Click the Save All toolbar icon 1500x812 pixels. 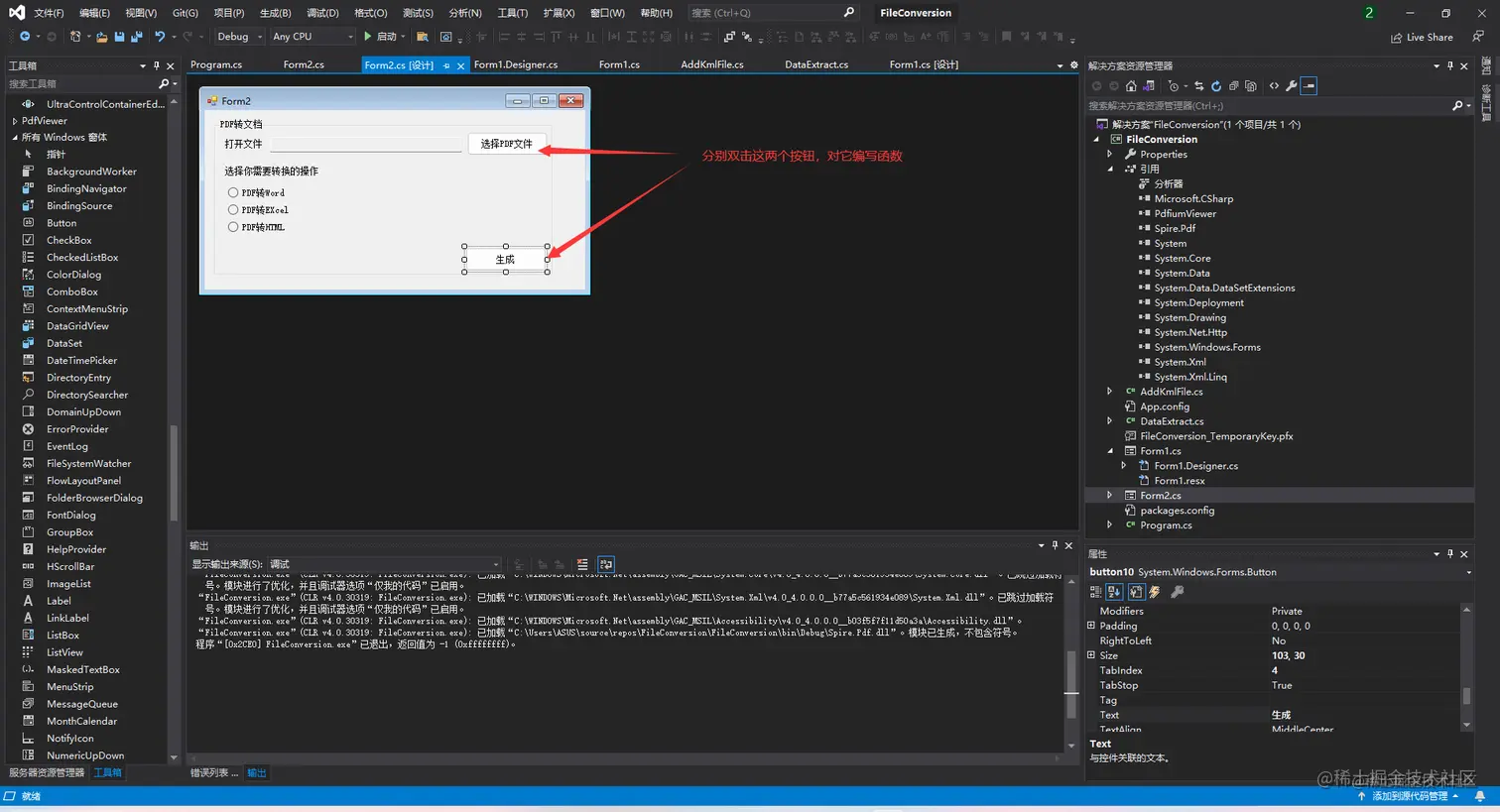click(x=137, y=37)
